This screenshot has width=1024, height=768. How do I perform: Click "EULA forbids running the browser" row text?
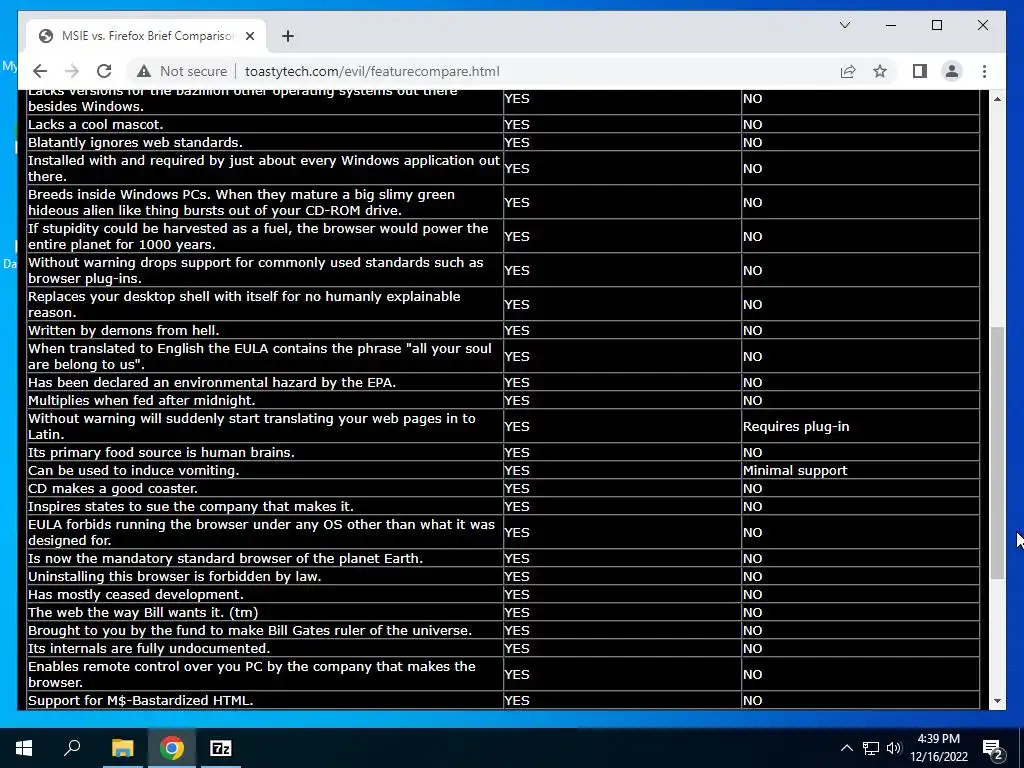click(x=261, y=532)
